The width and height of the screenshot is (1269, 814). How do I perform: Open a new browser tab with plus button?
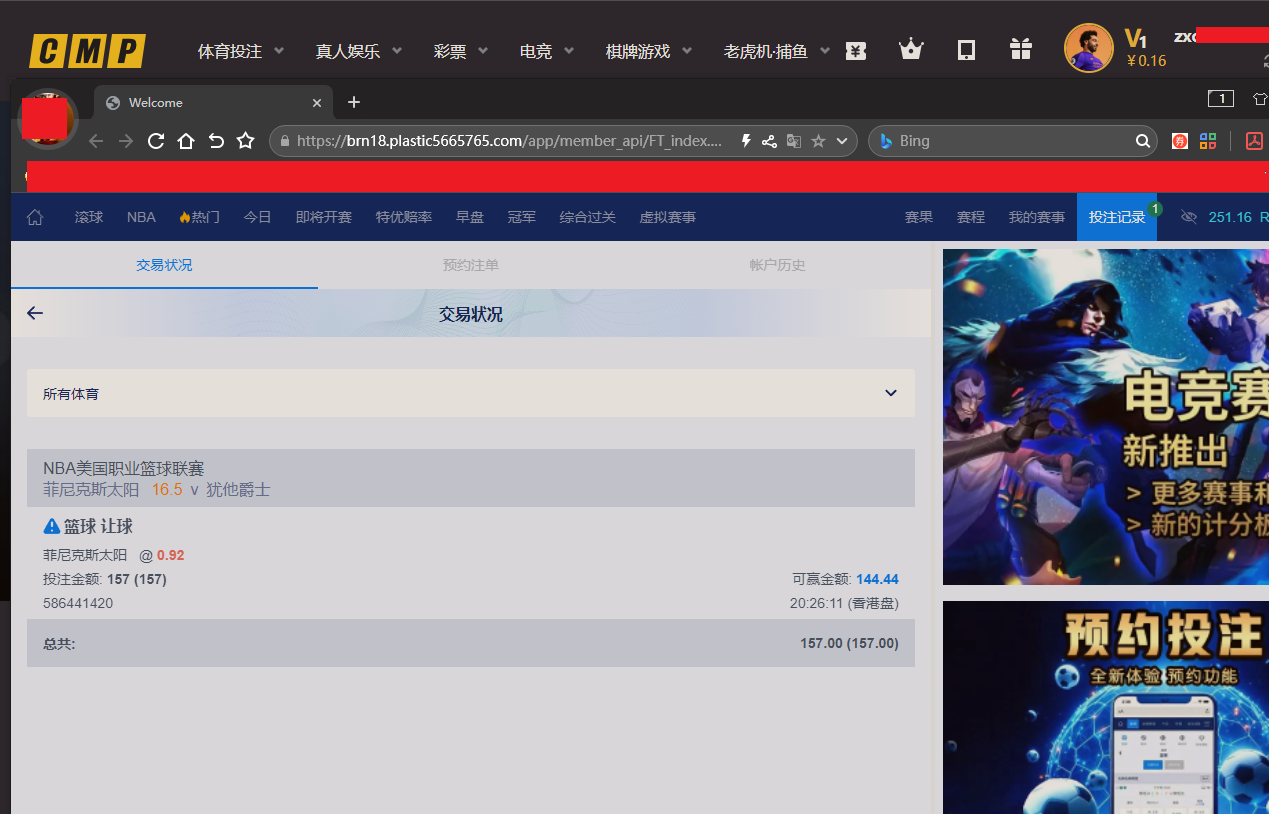coord(354,102)
